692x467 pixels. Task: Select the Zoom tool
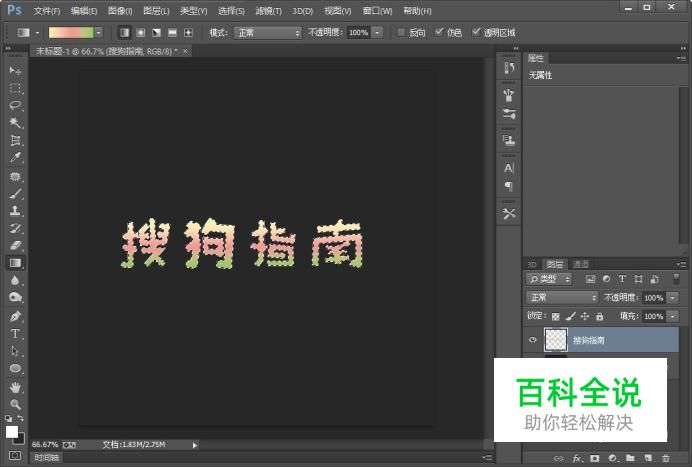click(x=15, y=404)
